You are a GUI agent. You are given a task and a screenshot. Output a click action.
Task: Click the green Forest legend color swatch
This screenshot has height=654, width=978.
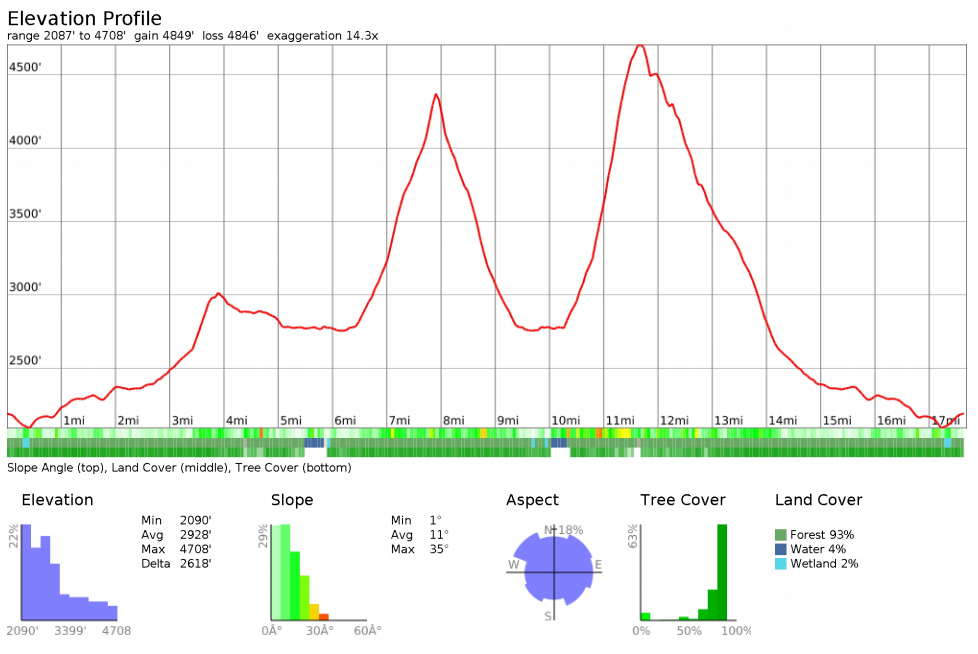coord(780,535)
